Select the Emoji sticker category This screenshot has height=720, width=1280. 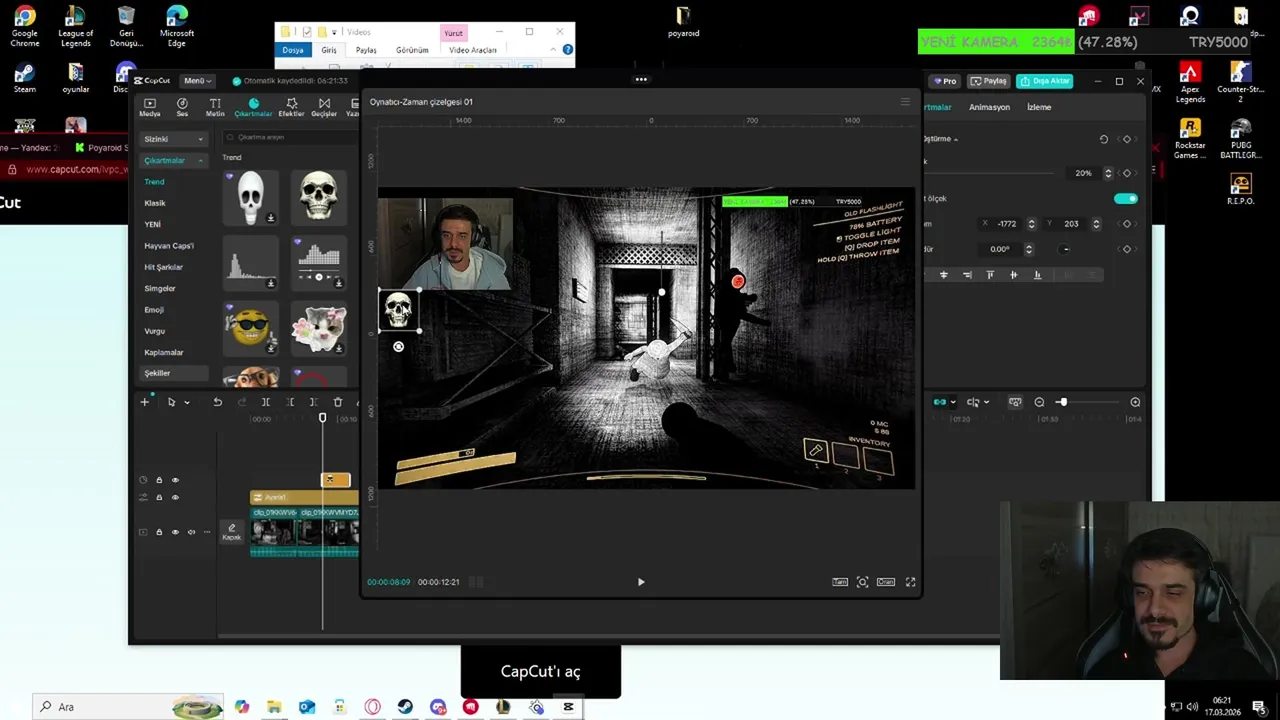154,310
